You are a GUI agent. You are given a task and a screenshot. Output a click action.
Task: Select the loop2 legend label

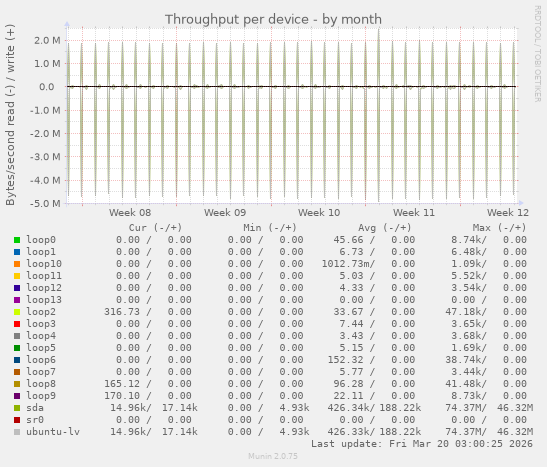41,312
